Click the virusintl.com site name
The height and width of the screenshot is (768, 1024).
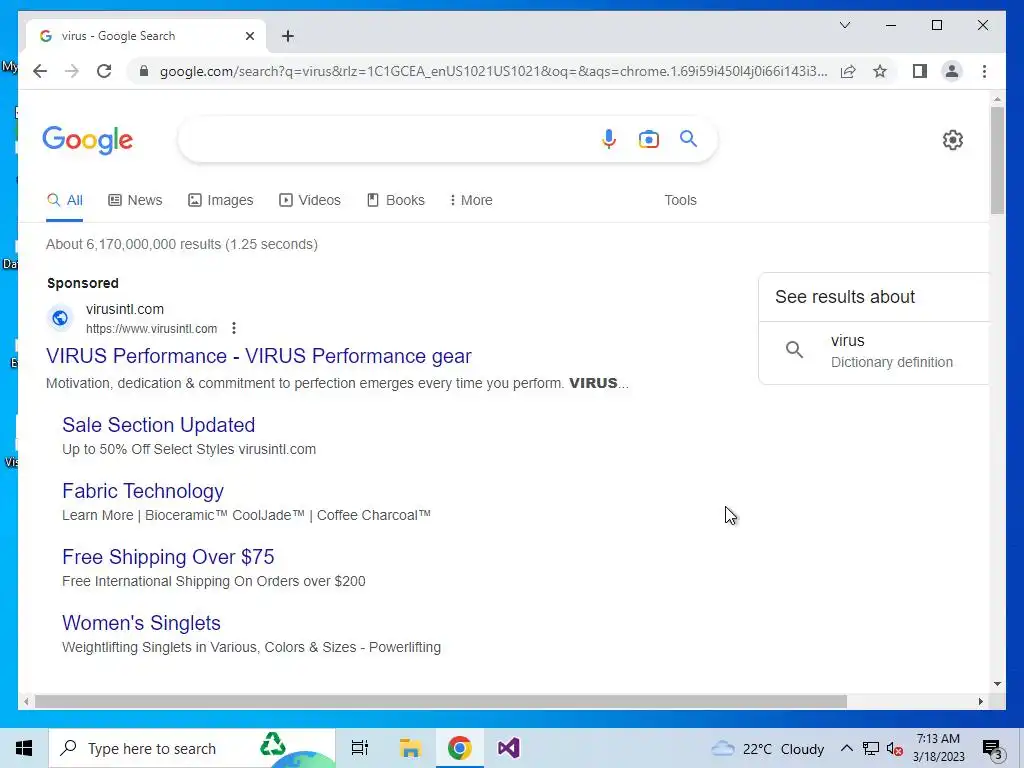125,309
